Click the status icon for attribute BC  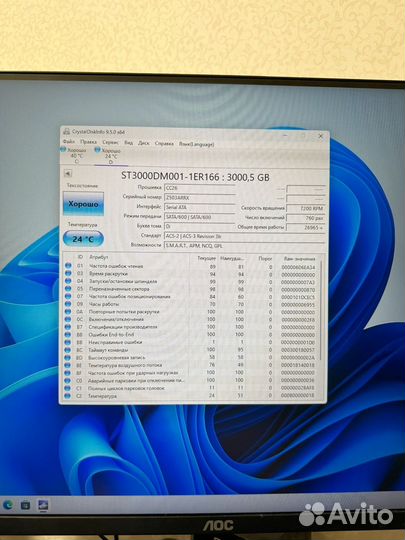pos(68,350)
